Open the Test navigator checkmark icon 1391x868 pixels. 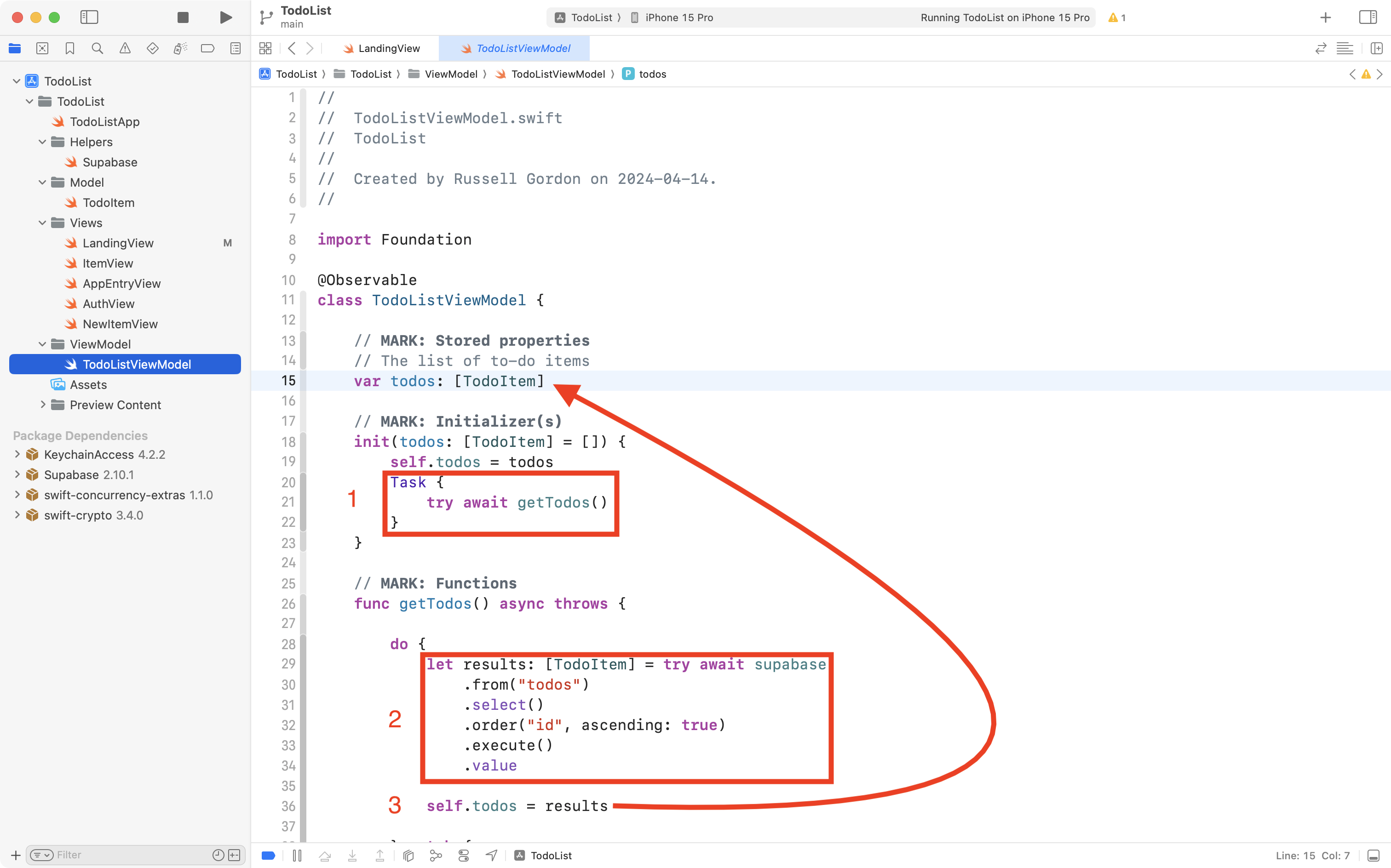click(152, 48)
